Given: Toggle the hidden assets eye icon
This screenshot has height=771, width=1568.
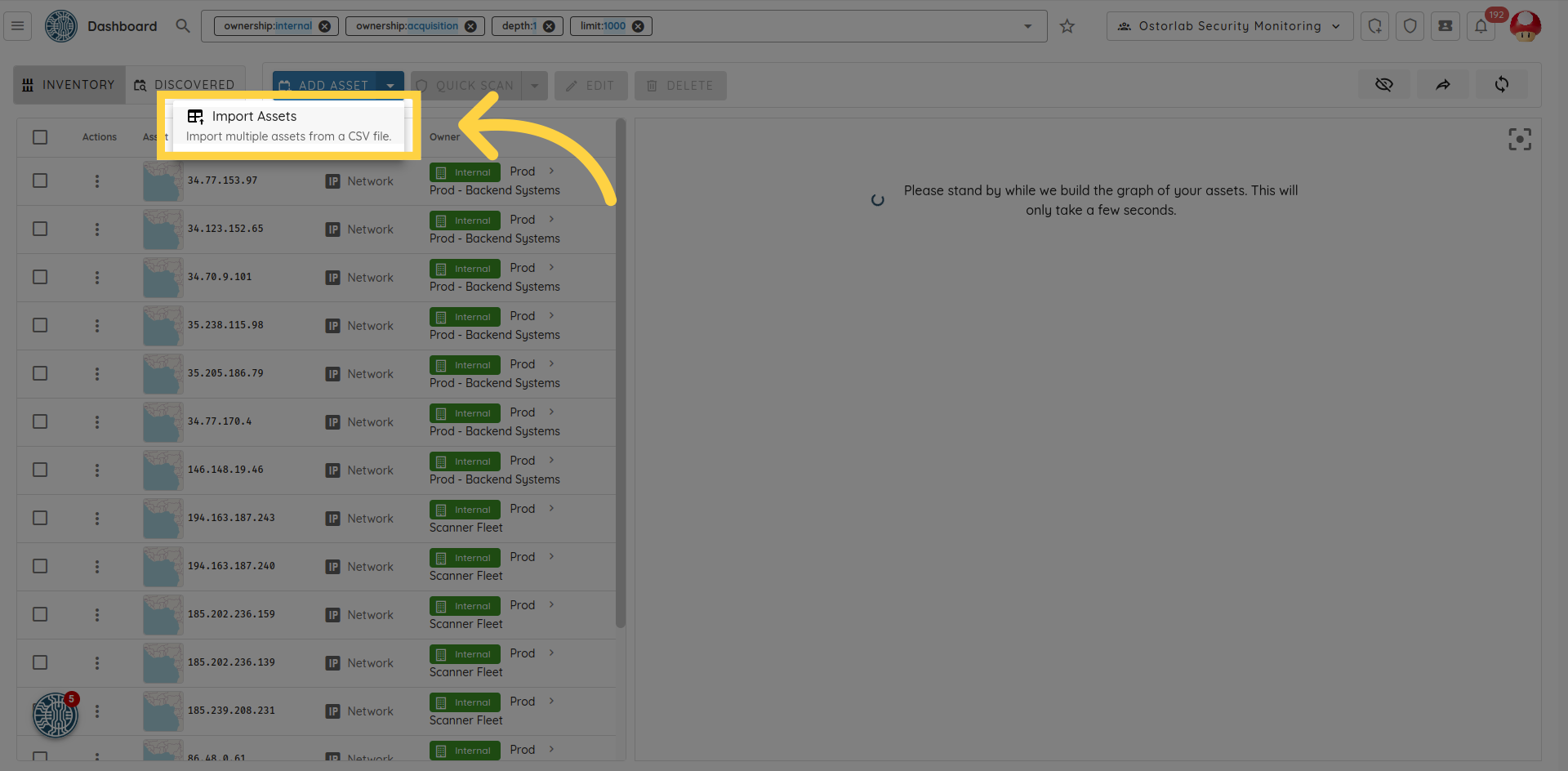Looking at the screenshot, I should click(1383, 85).
